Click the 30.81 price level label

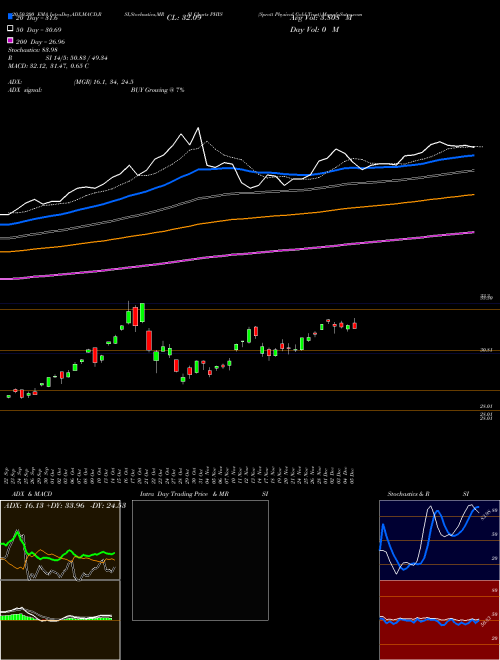coord(486,350)
